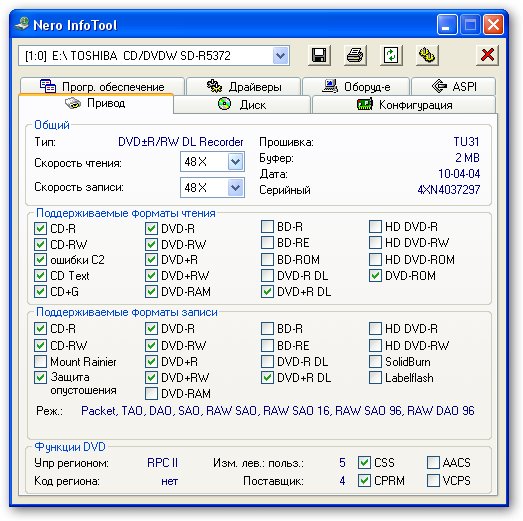Expand the Скорость записи speed dropdown
The width and height of the screenshot is (523, 521).
[x=235, y=187]
